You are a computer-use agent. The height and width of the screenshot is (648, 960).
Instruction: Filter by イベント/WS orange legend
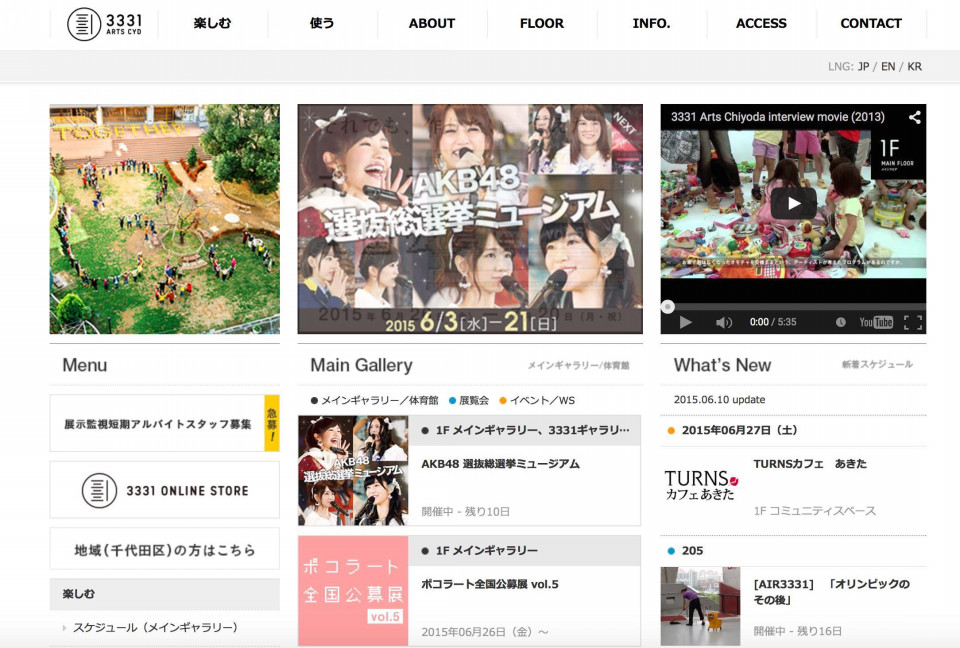click(x=537, y=401)
